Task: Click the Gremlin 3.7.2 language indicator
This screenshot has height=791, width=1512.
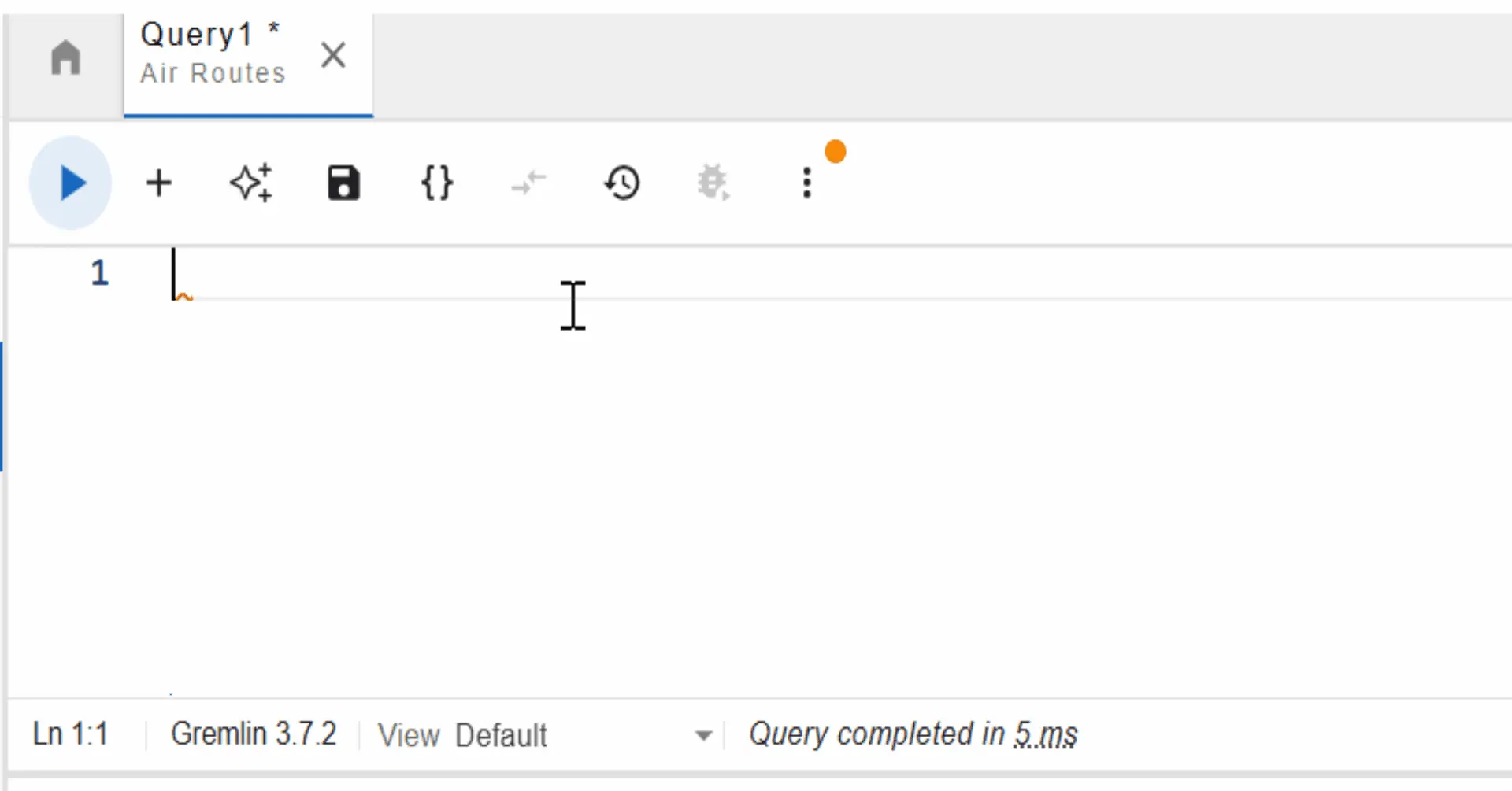Action: point(254,734)
